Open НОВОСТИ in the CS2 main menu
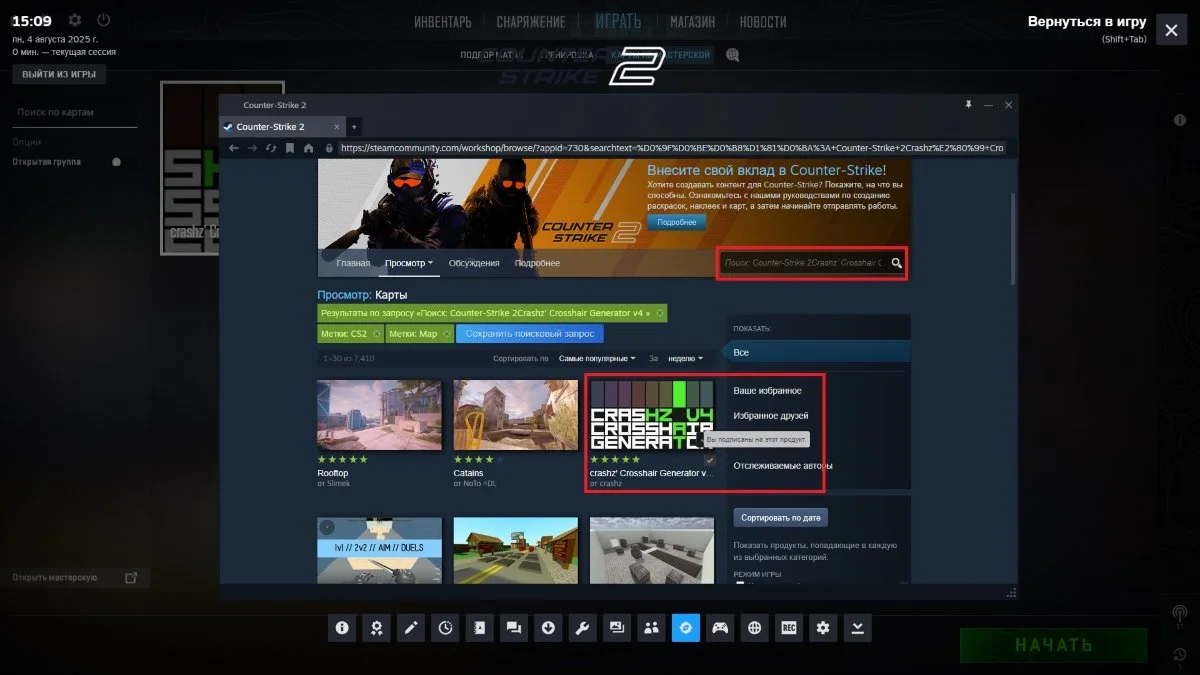Viewport: 1200px width, 675px height. 763,22
